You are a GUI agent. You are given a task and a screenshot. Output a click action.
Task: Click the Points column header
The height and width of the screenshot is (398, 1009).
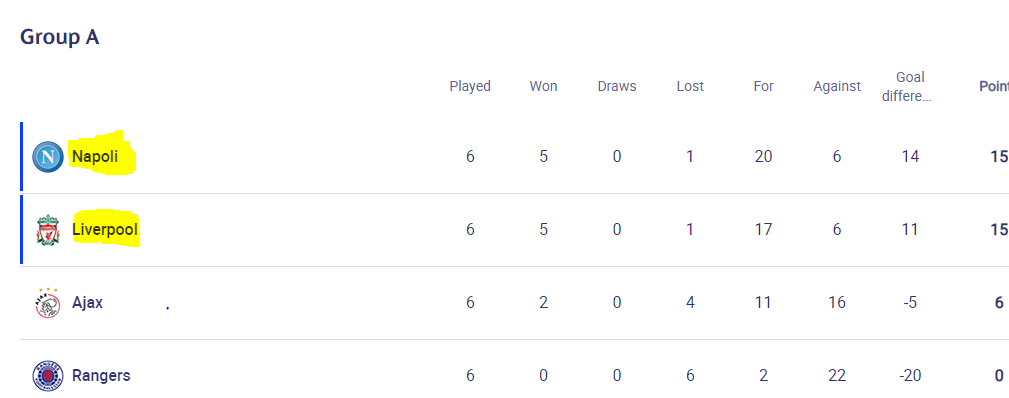pyautogui.click(x=994, y=86)
